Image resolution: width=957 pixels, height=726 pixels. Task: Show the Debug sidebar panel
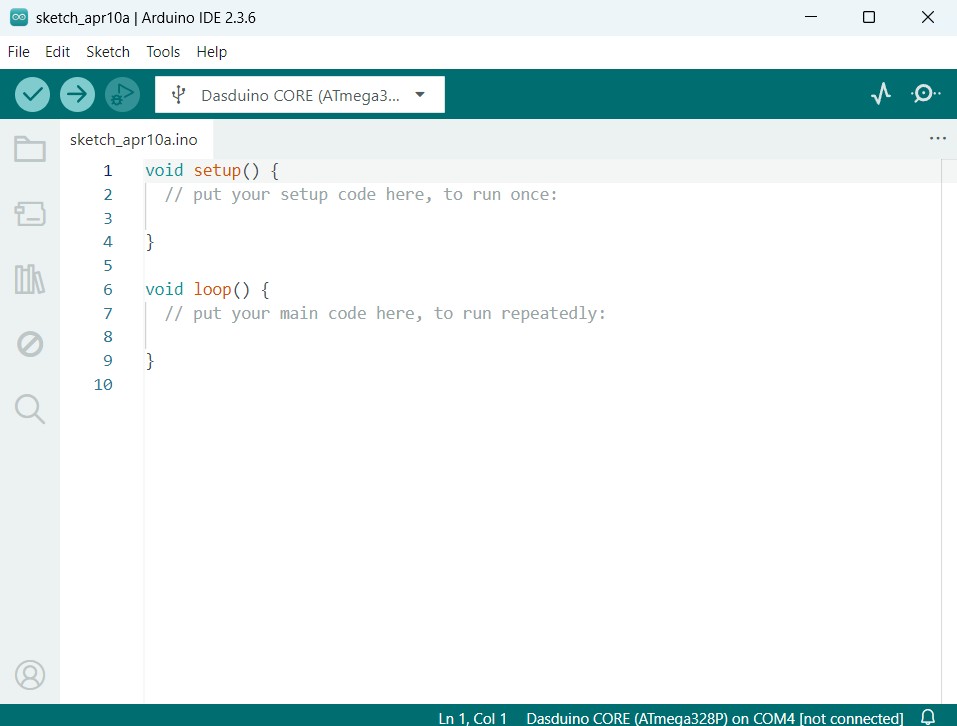coord(30,344)
